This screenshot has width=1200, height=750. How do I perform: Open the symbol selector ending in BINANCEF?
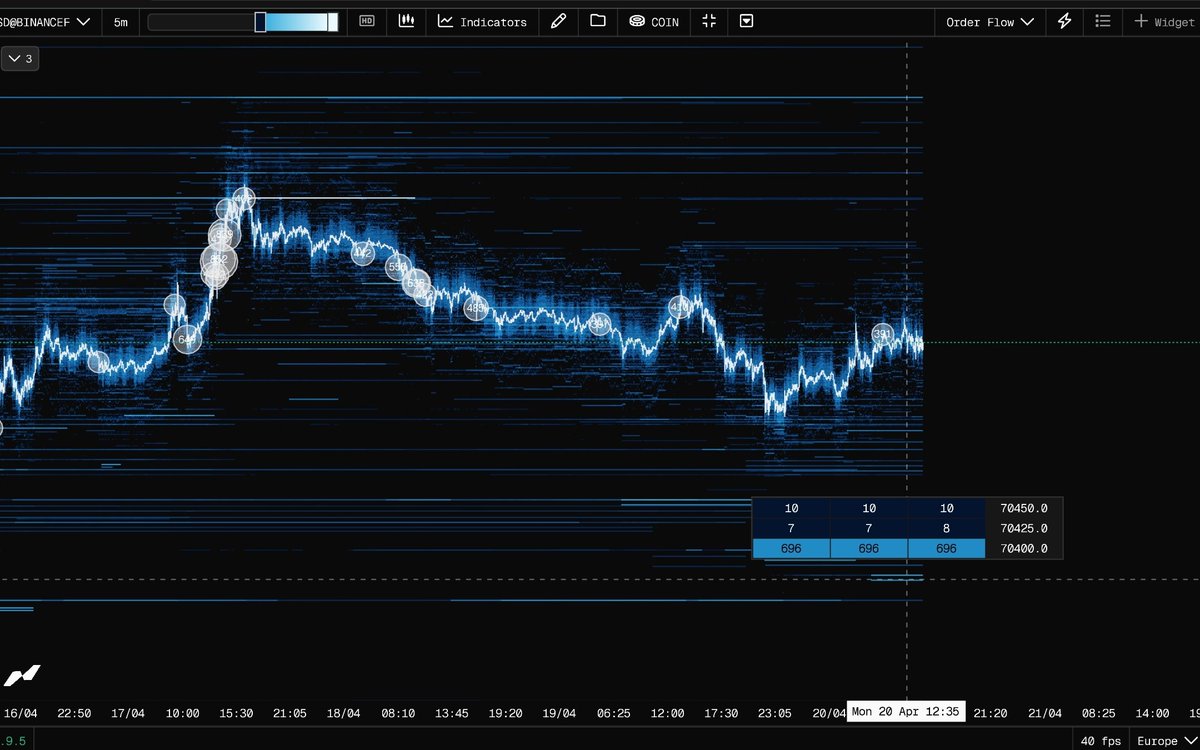(46, 21)
